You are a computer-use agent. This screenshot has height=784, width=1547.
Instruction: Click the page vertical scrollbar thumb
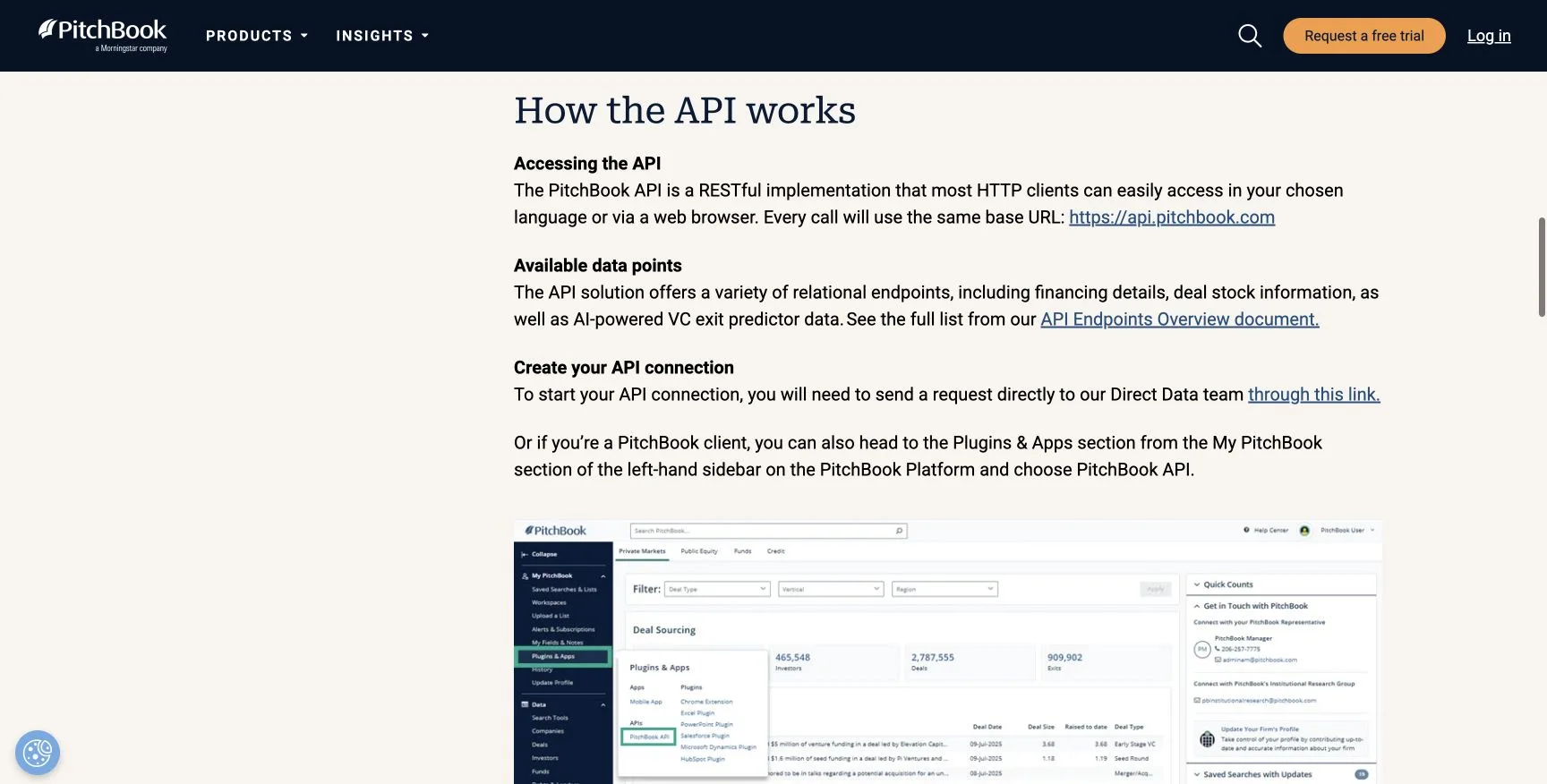coord(1542,267)
